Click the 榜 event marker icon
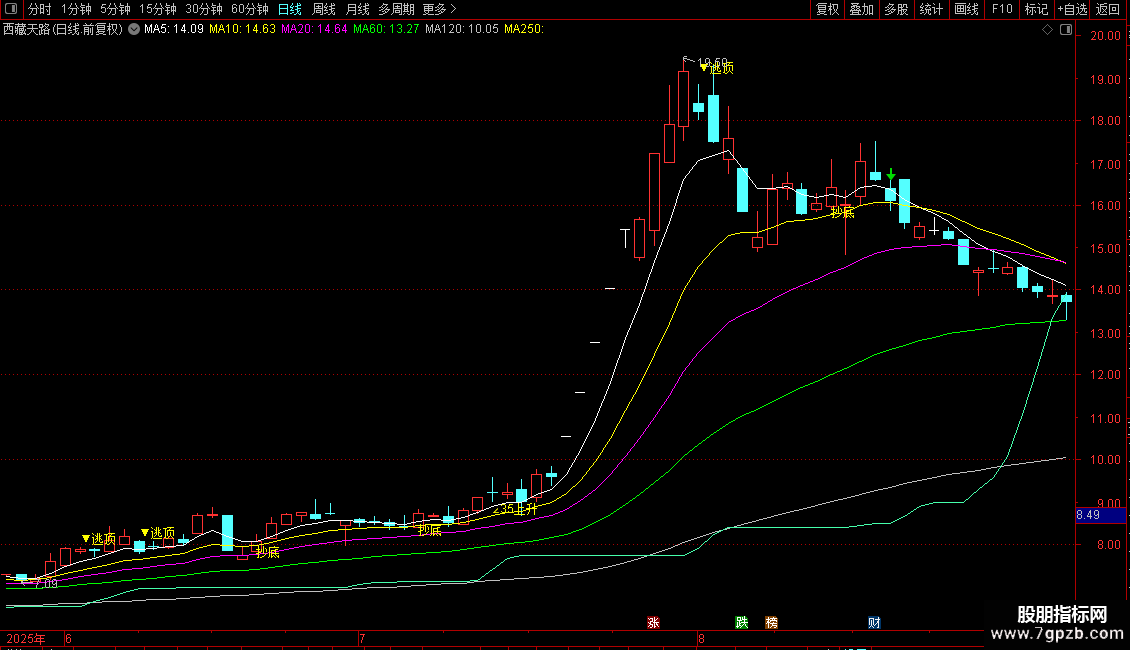The image size is (1130, 650). point(771,623)
